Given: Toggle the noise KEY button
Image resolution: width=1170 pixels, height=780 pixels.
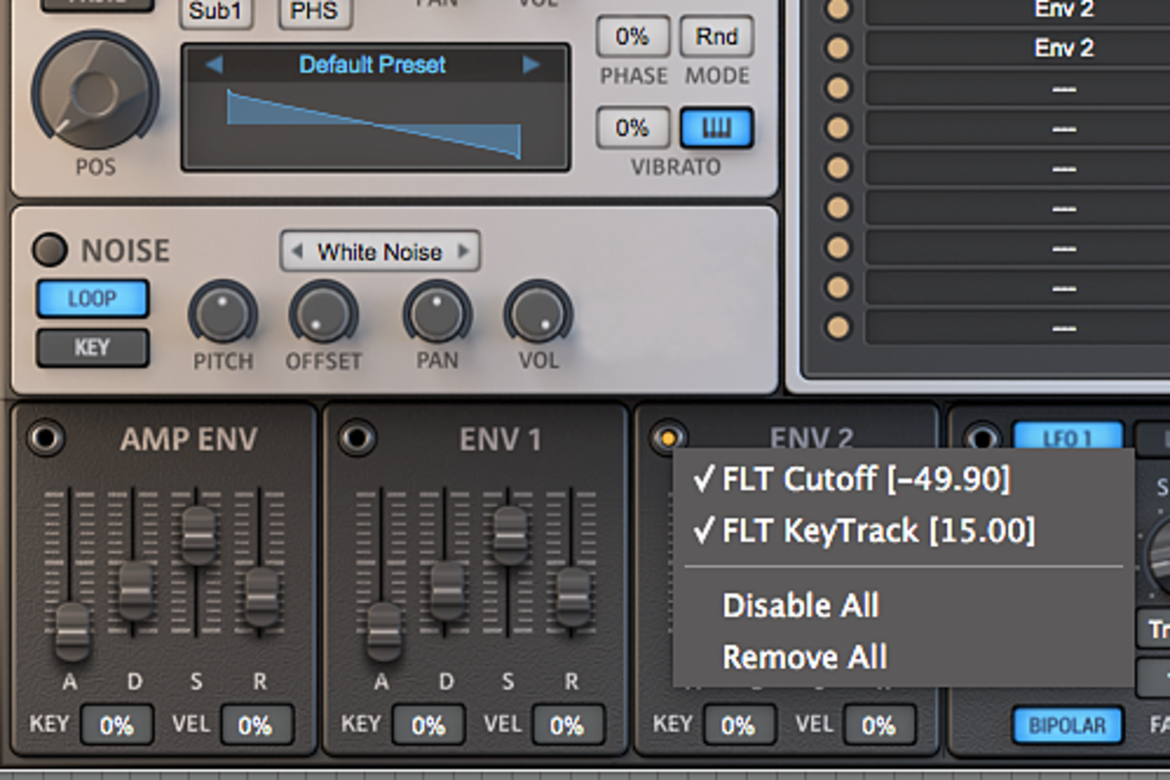Looking at the screenshot, I should 93,348.
